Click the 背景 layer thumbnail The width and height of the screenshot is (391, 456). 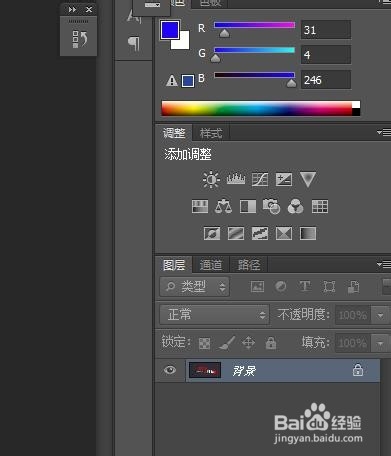tap(205, 370)
